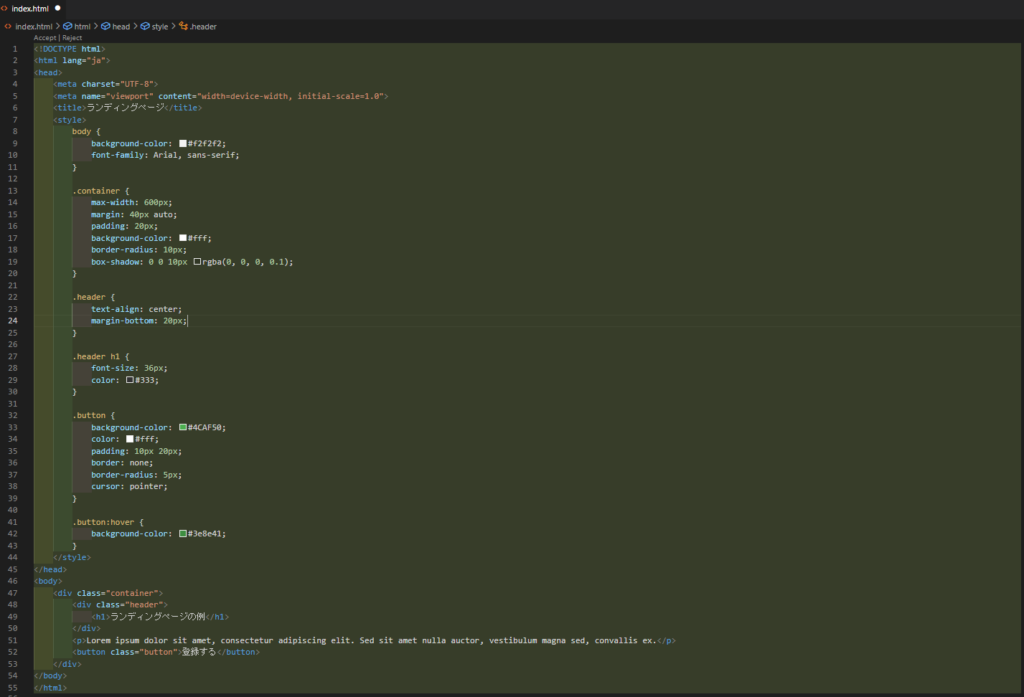Open the style breadcrumb segment
1024x697 pixels.
pyautogui.click(x=159, y=27)
